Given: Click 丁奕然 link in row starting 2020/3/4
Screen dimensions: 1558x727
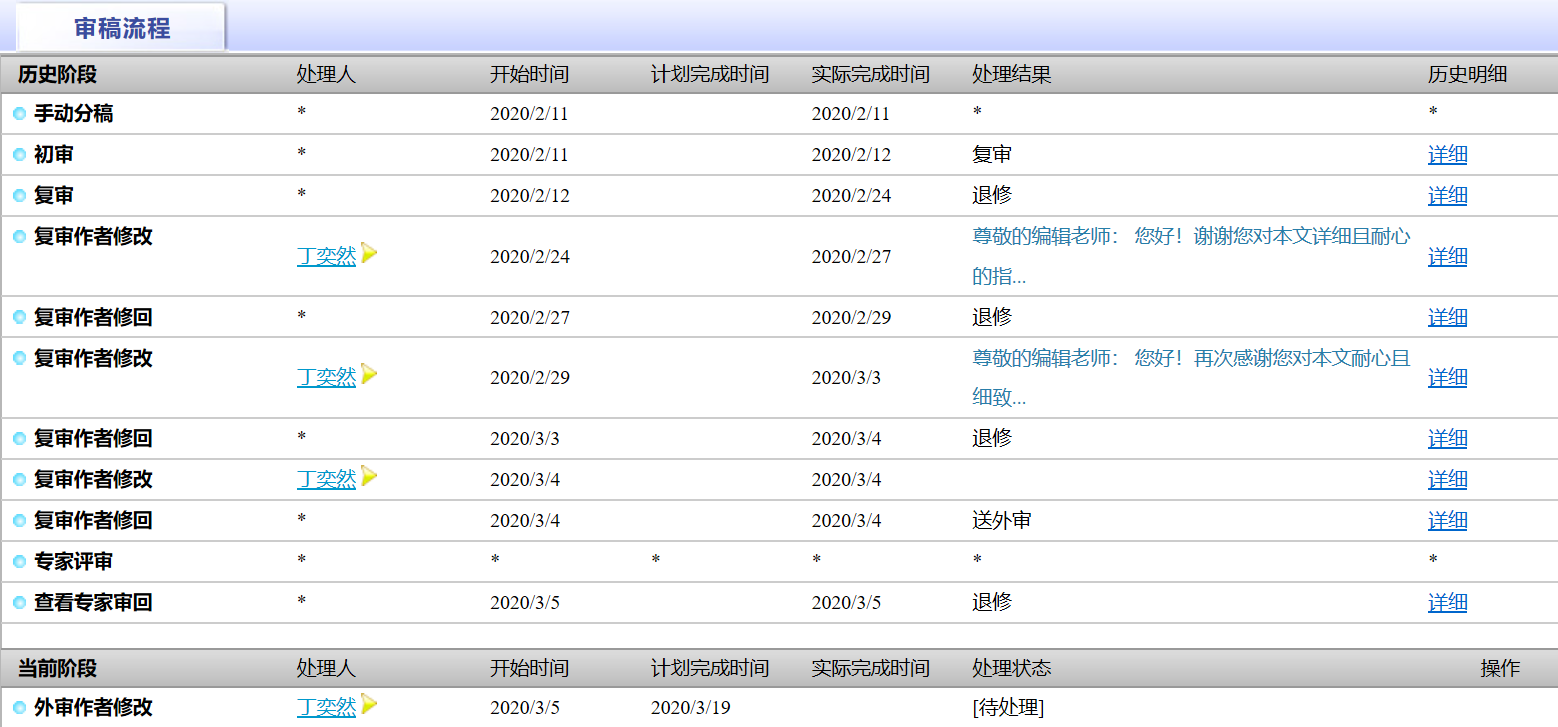Looking at the screenshot, I should (x=326, y=480).
